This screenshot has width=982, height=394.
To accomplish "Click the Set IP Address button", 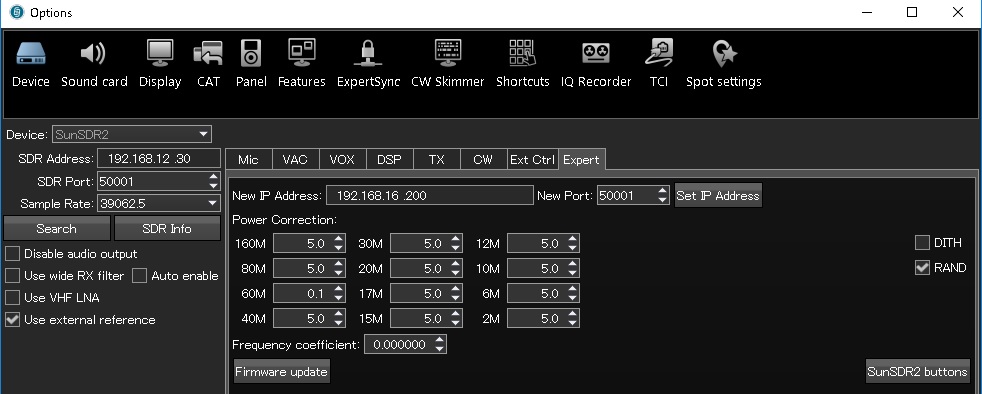I will [718, 195].
